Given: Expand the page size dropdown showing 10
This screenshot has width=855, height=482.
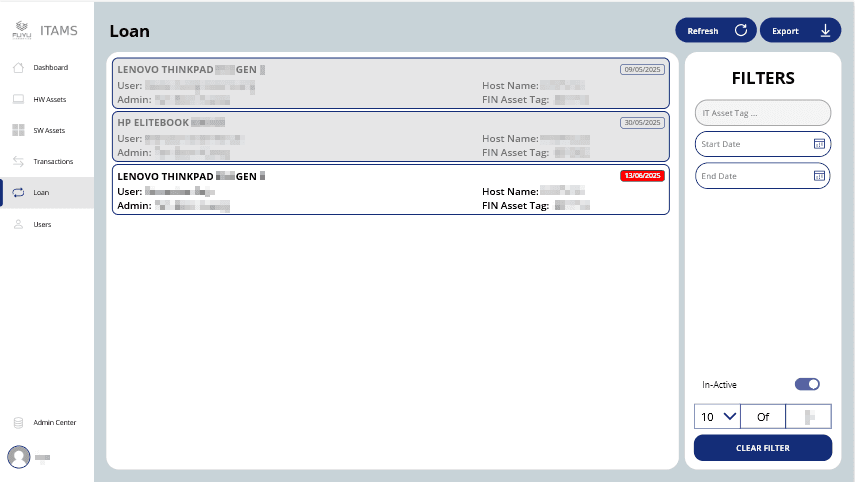Looking at the screenshot, I should coord(716,416).
